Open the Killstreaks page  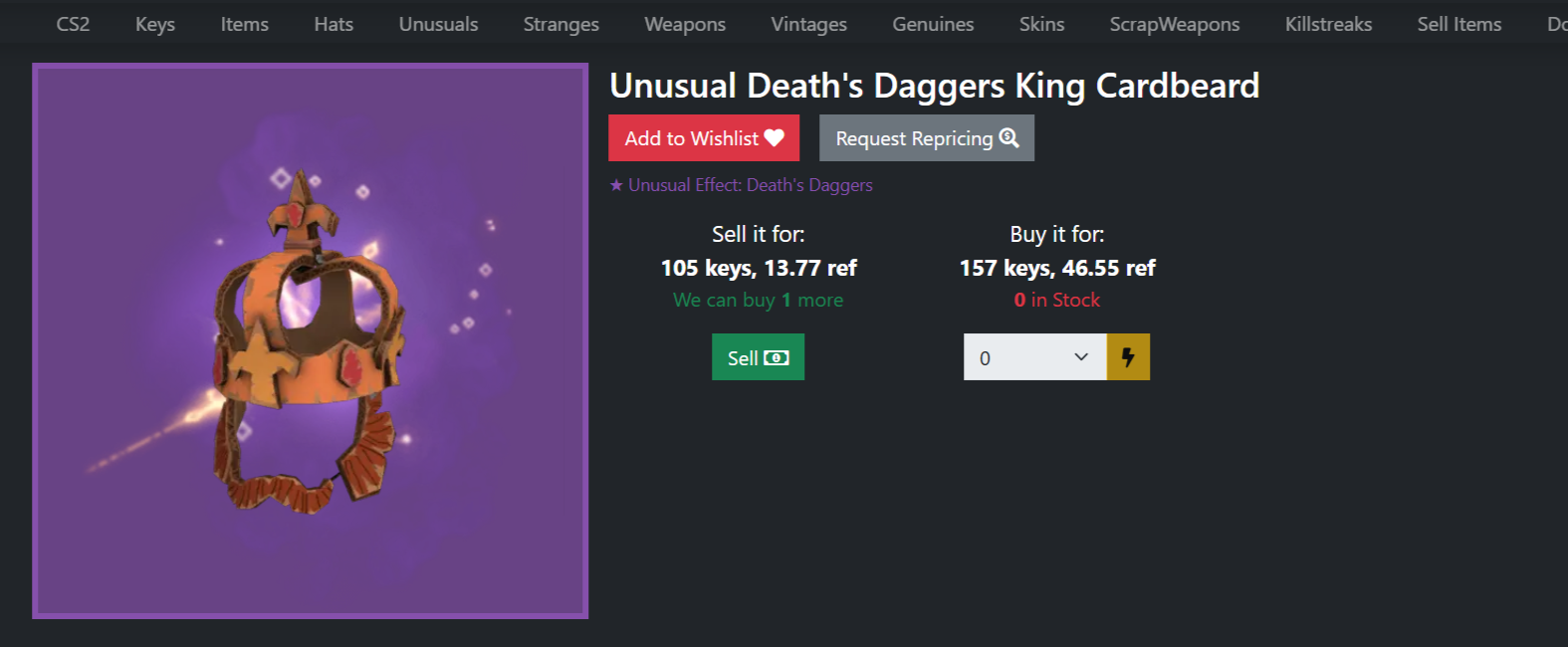tap(1328, 24)
